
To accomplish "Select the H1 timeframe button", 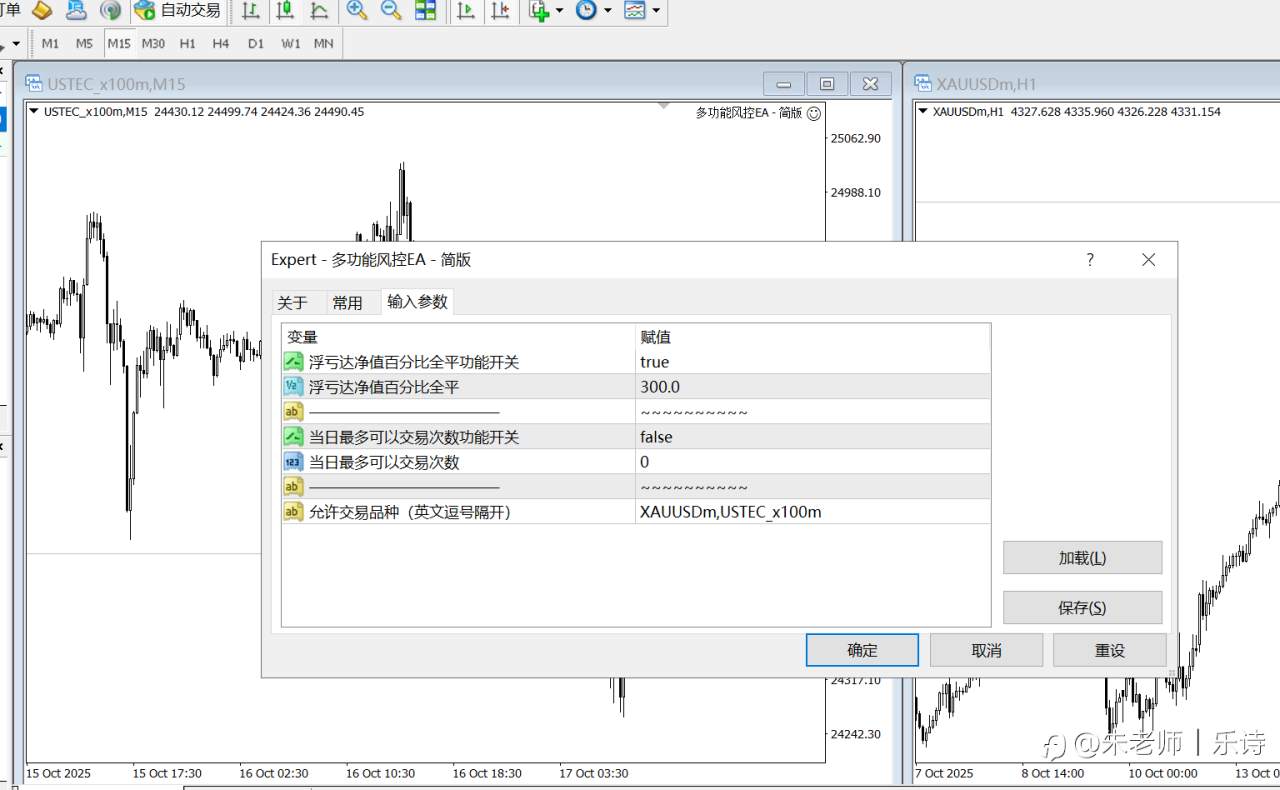I will [x=187, y=44].
